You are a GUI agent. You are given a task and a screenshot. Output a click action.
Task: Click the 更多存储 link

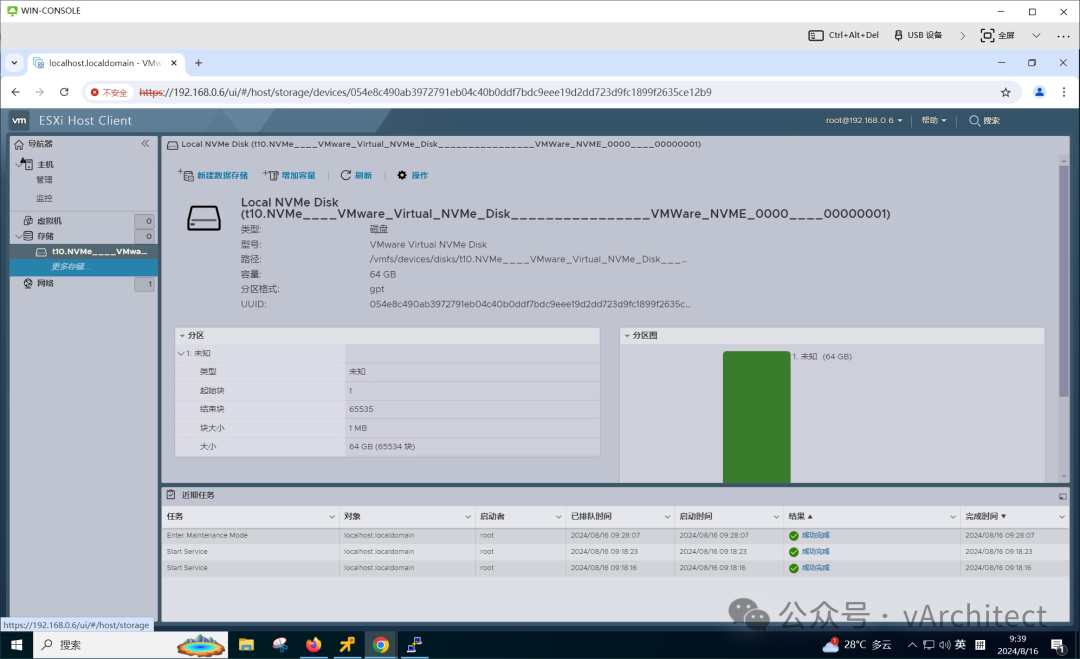tap(70, 267)
